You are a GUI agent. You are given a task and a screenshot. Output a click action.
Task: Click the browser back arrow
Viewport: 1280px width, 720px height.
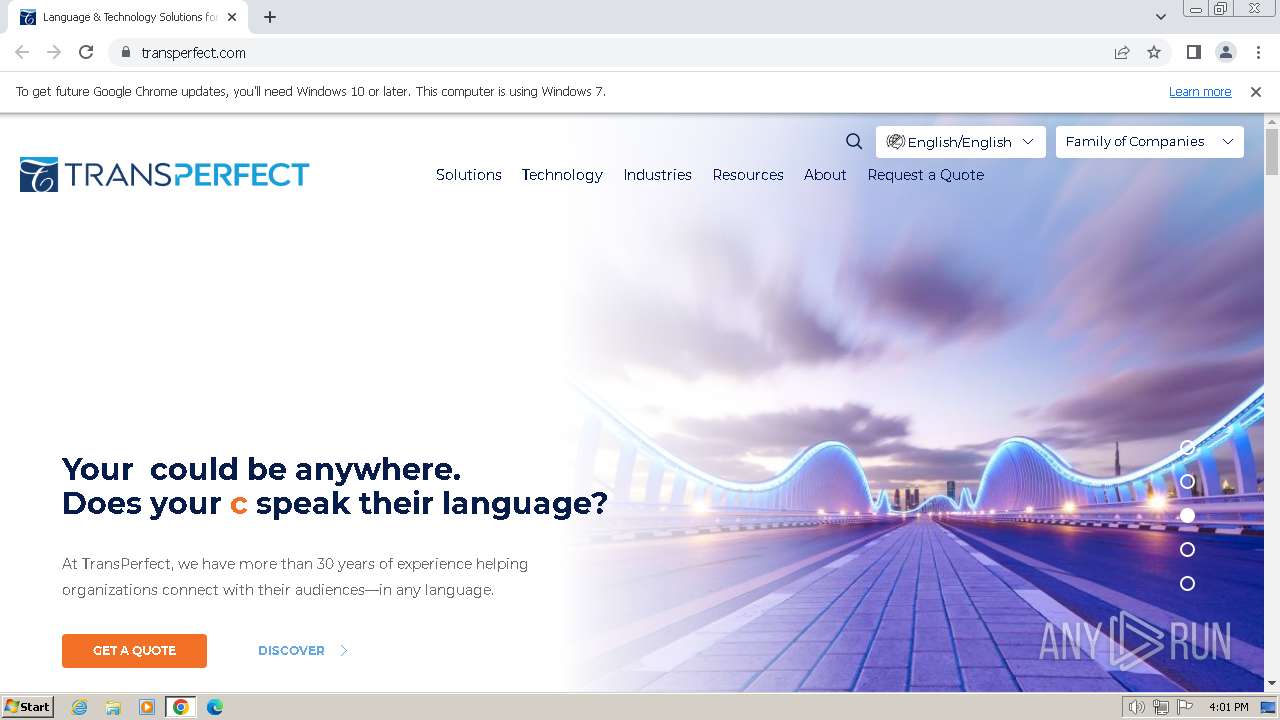tap(22, 53)
